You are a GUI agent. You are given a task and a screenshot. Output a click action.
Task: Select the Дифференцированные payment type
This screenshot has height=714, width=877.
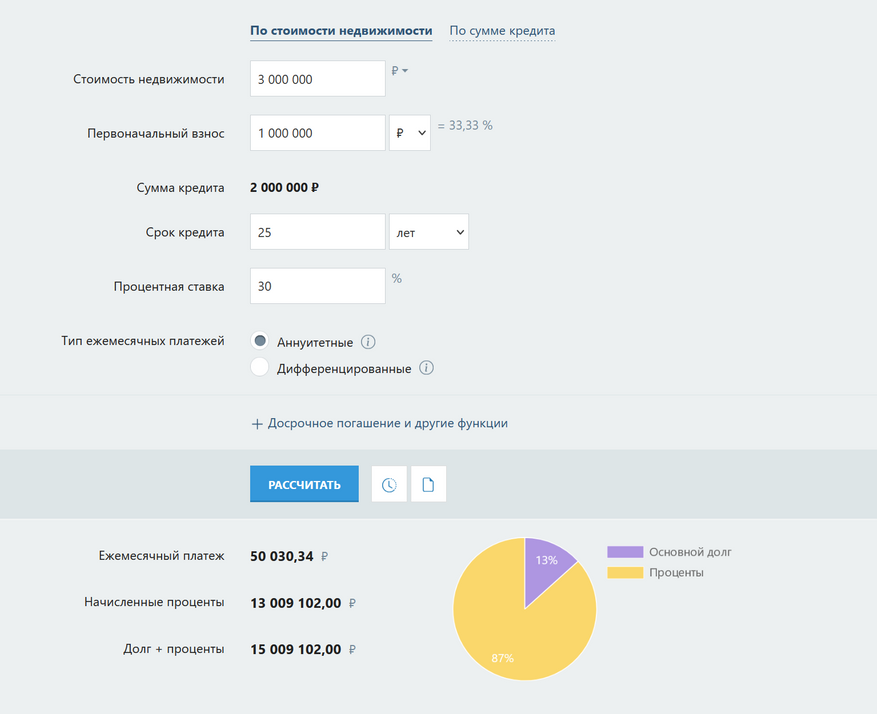click(x=260, y=367)
